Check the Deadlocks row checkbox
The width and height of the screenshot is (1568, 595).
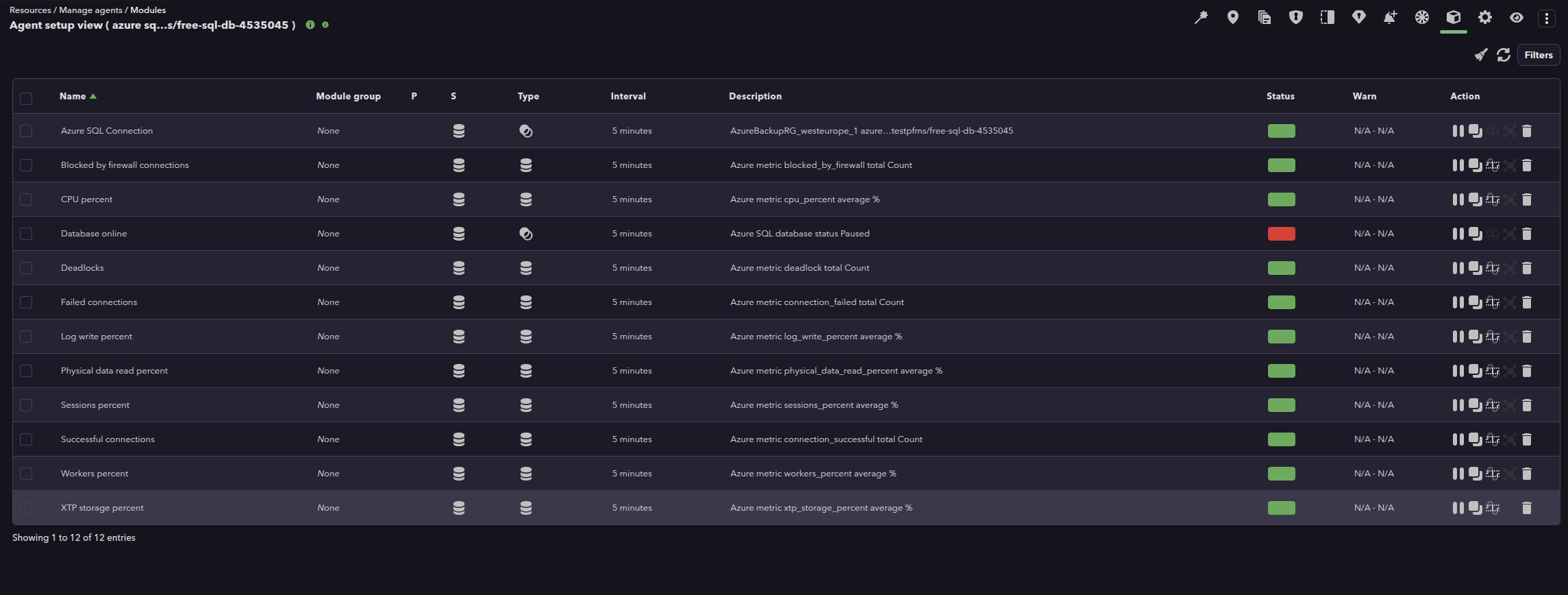point(26,268)
